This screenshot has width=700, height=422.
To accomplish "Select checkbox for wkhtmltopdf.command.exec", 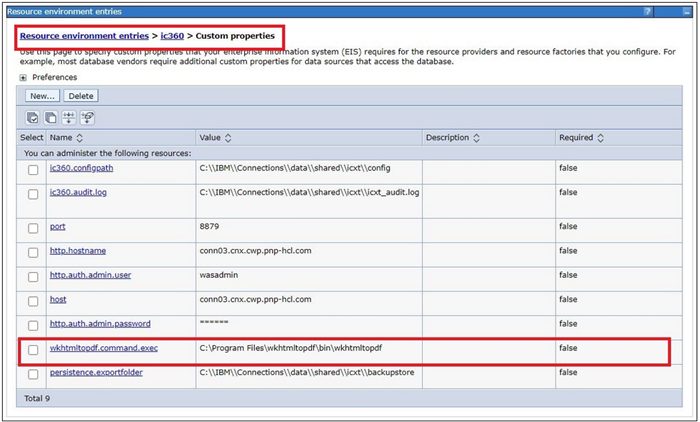I will 33,350.
